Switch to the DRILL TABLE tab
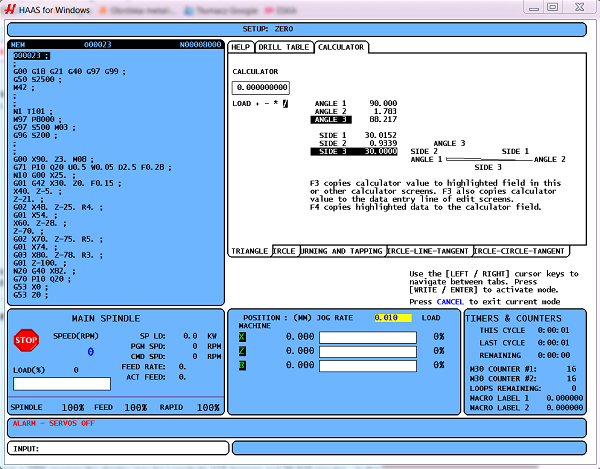This screenshot has width=600, height=469. point(284,47)
